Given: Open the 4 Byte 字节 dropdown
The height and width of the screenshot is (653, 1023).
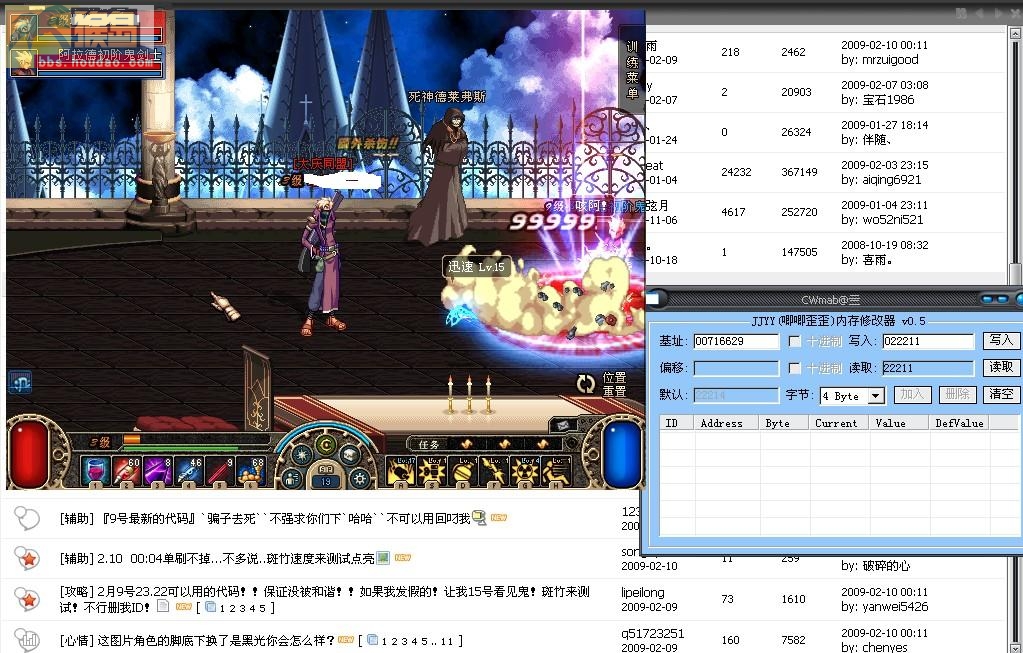Looking at the screenshot, I should coord(876,395).
